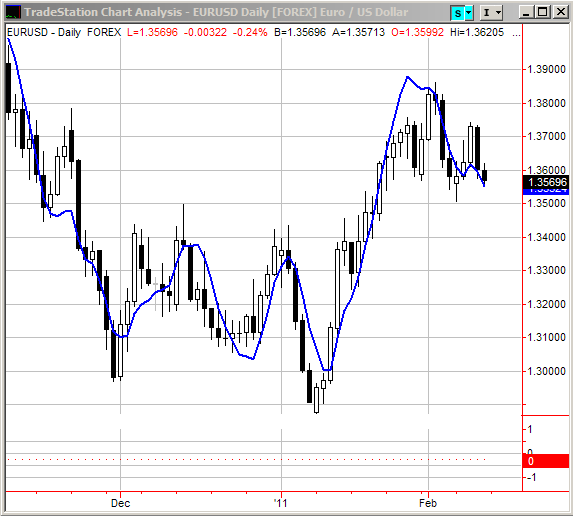Open the TradeStation window system icon

click(x=13, y=12)
